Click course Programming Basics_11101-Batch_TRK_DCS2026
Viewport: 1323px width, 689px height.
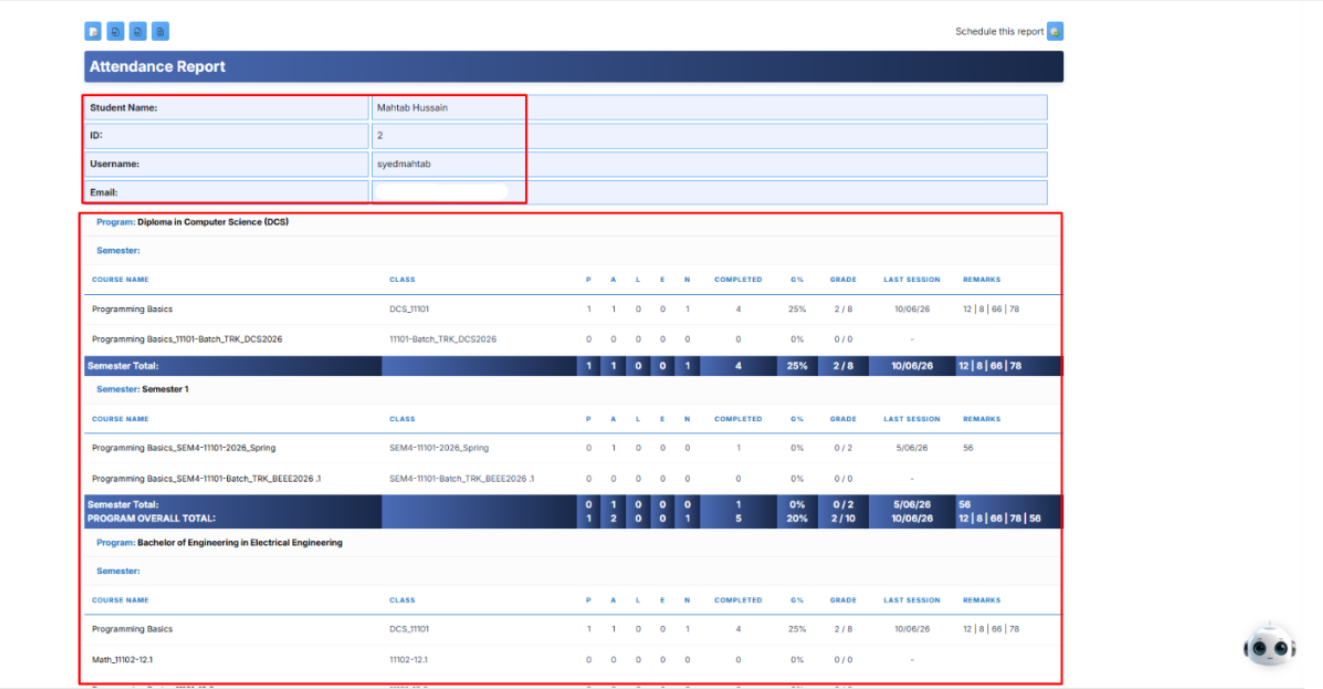(x=187, y=339)
